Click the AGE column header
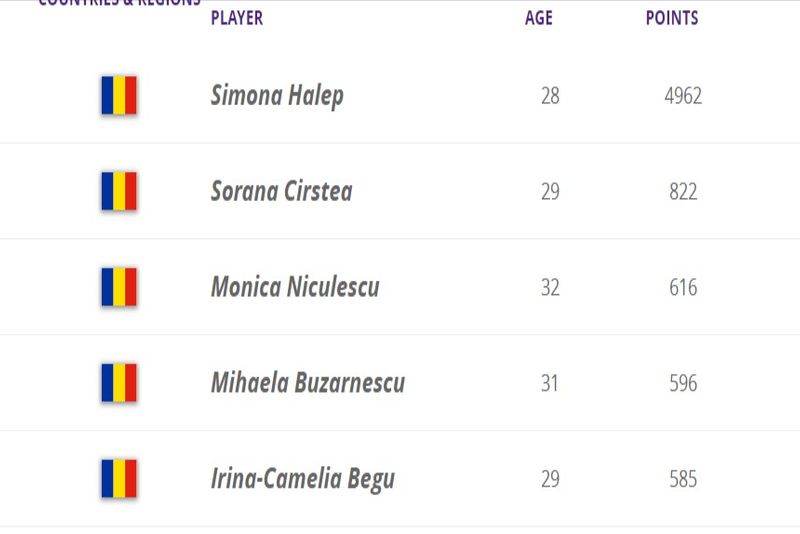 [x=539, y=18]
